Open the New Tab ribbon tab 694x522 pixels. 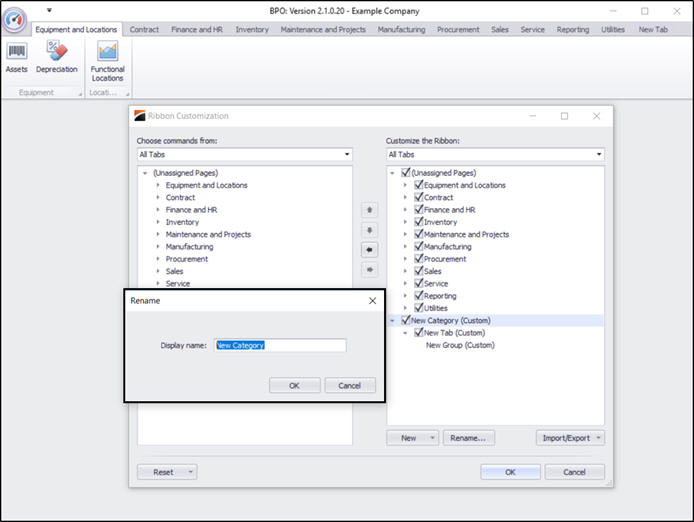coord(653,30)
